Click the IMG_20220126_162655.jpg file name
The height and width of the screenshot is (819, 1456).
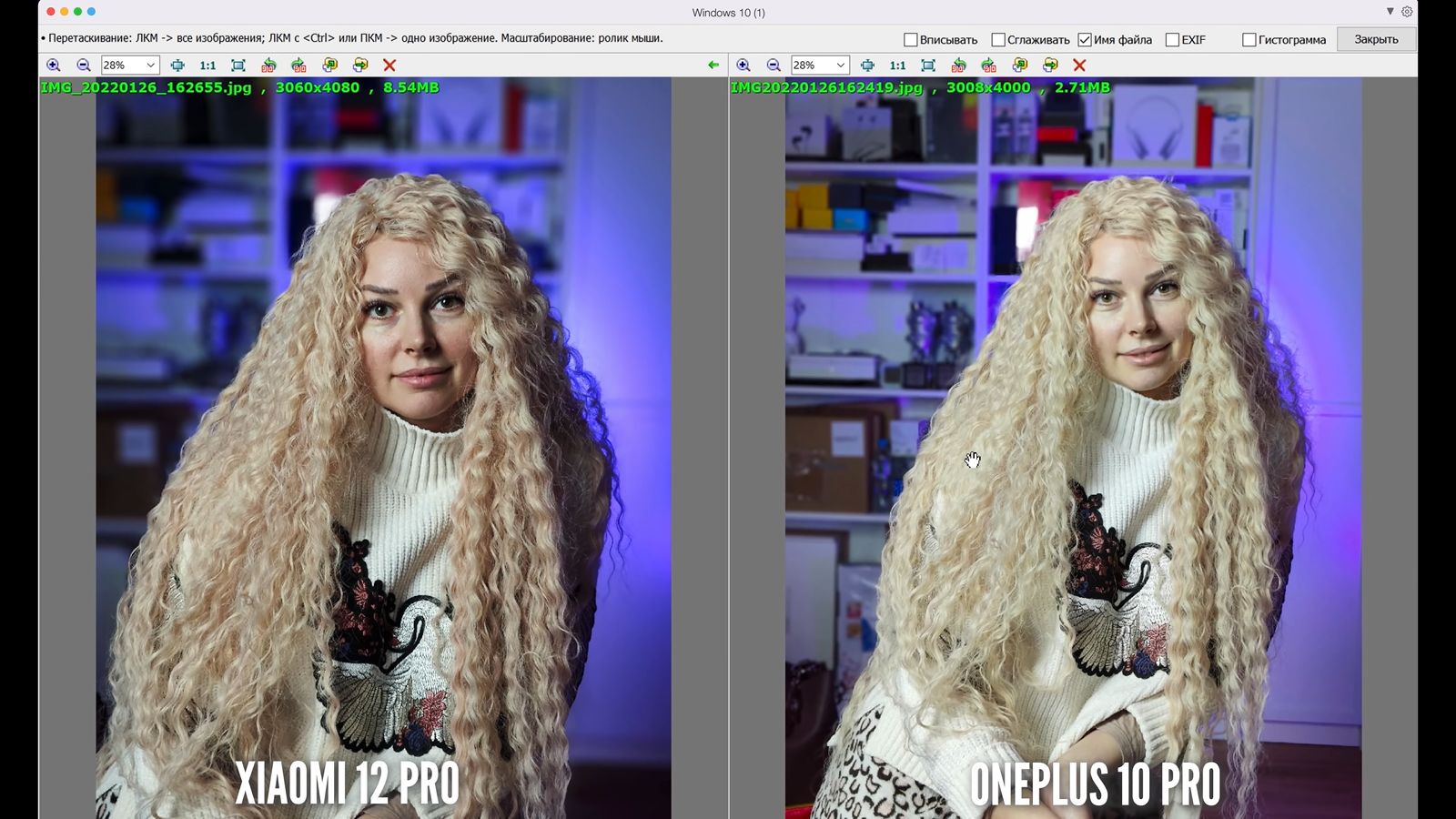(147, 87)
